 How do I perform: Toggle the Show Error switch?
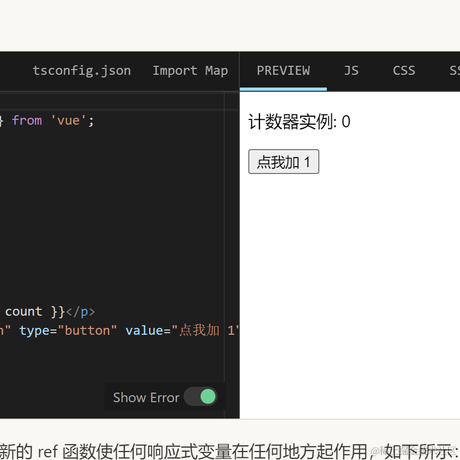point(201,397)
